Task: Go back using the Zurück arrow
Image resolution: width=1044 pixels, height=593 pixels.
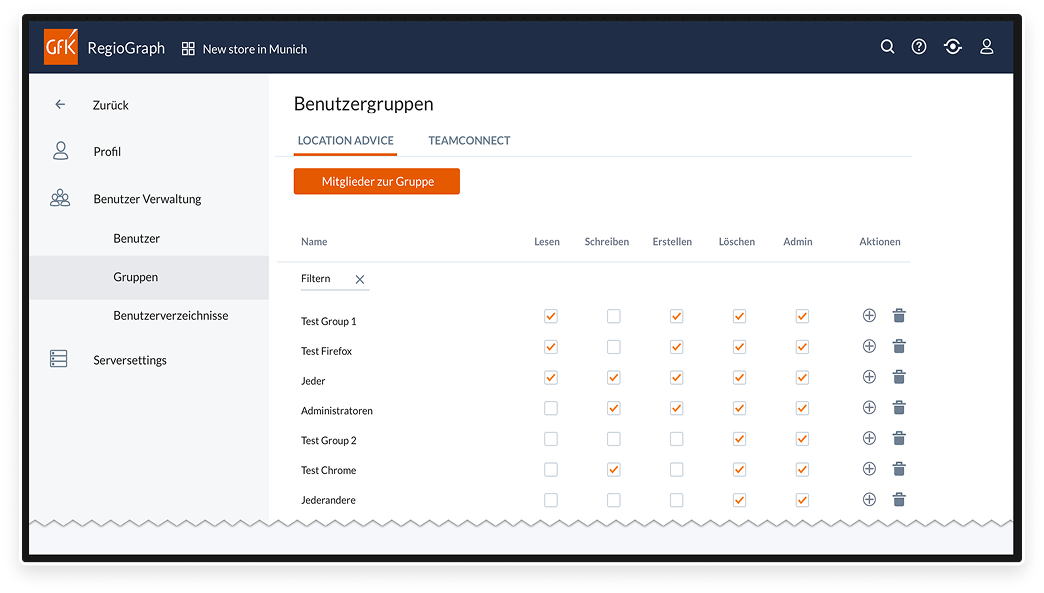Action: click(60, 105)
